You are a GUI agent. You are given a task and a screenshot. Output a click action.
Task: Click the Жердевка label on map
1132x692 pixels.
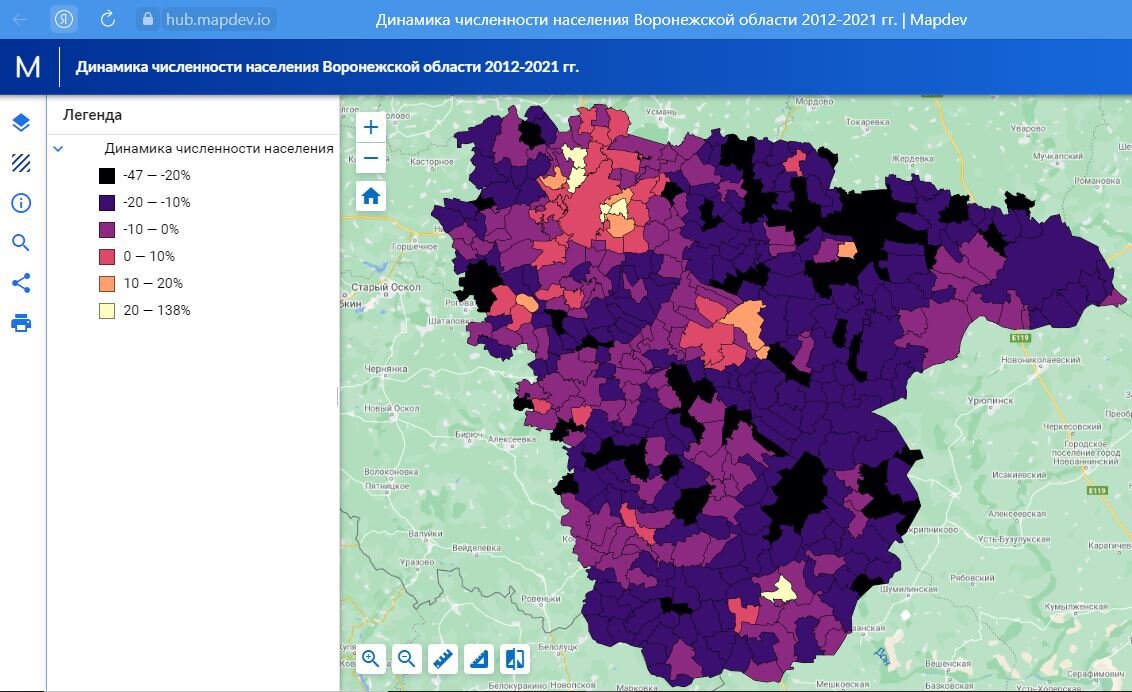coord(913,159)
